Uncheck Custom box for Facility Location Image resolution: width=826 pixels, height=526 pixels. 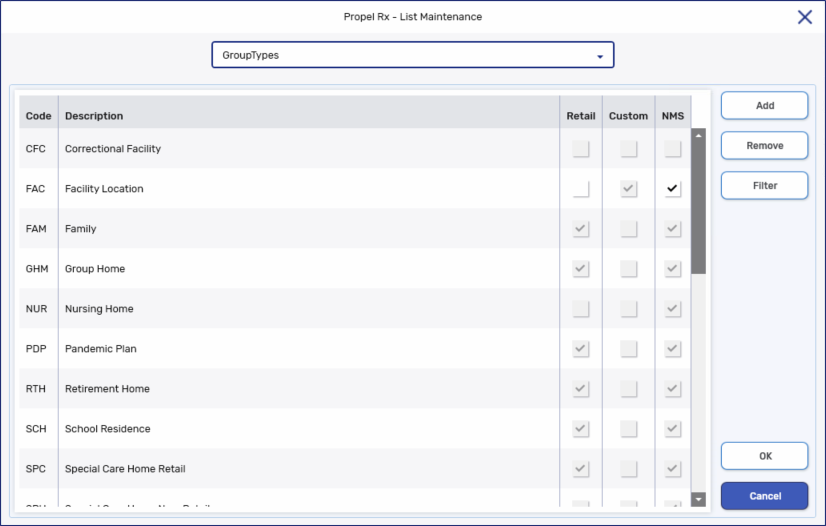point(628,188)
